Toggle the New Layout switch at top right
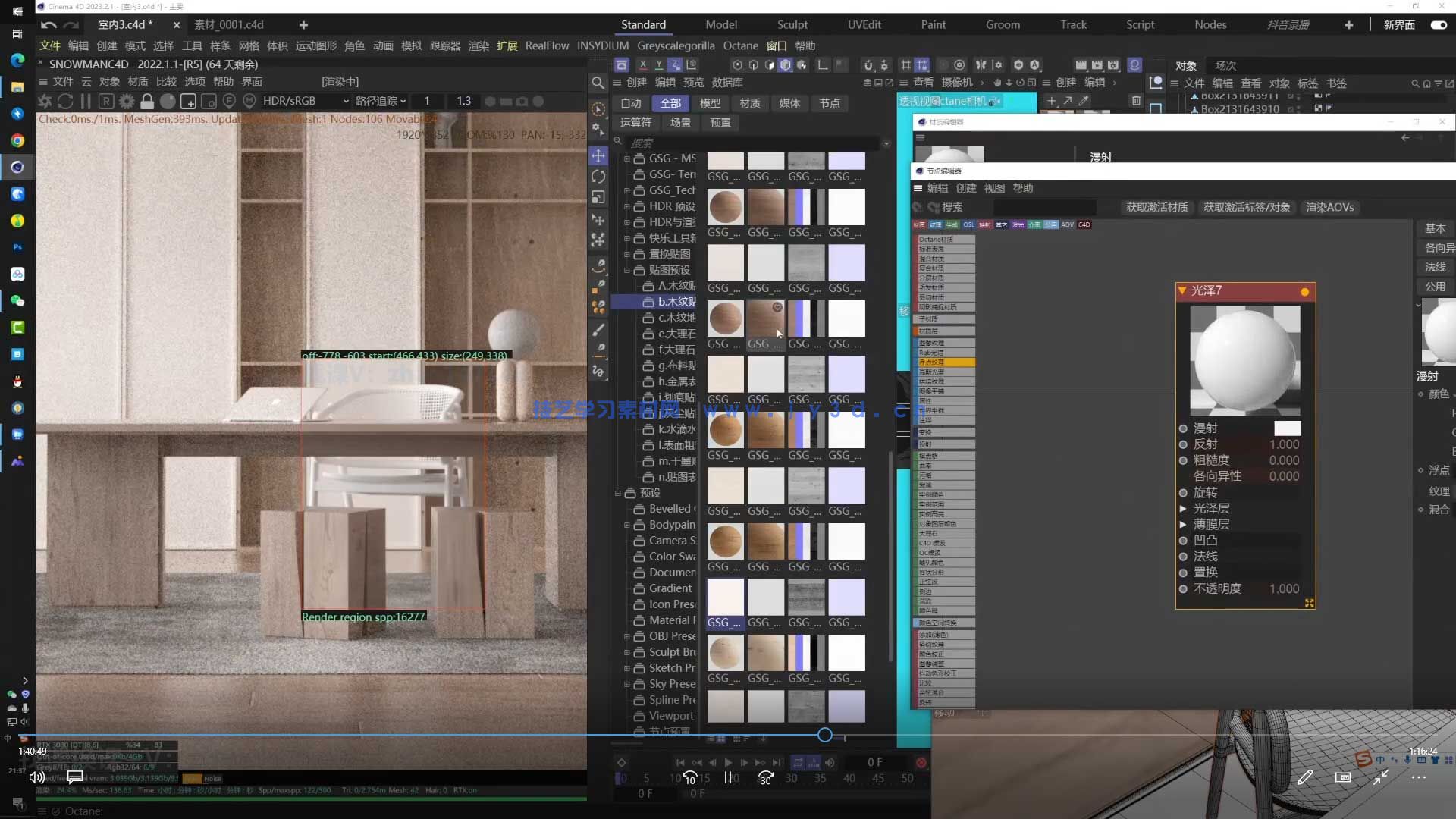The image size is (1456, 819). [x=1438, y=25]
